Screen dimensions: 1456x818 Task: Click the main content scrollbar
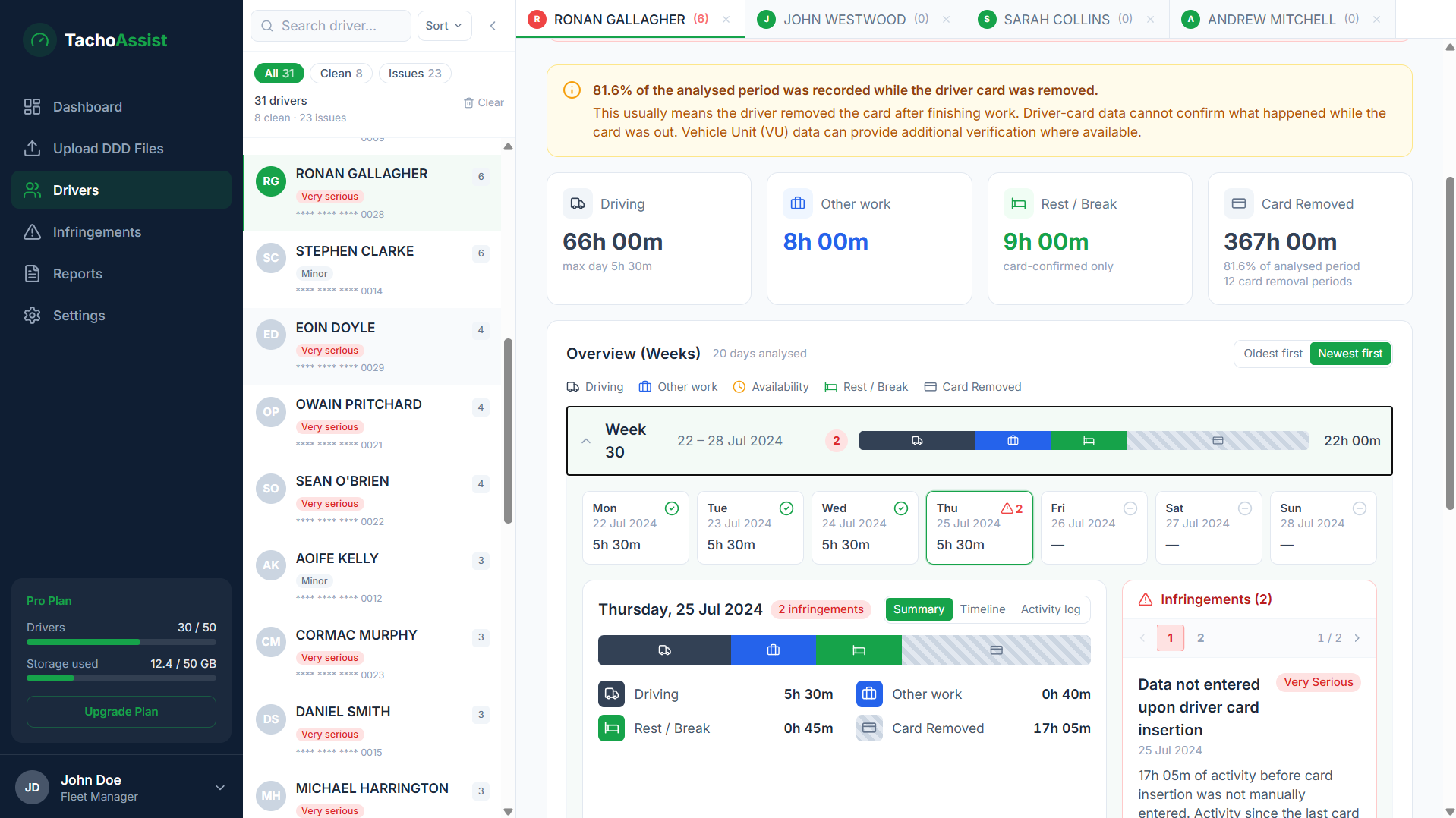(x=1450, y=341)
